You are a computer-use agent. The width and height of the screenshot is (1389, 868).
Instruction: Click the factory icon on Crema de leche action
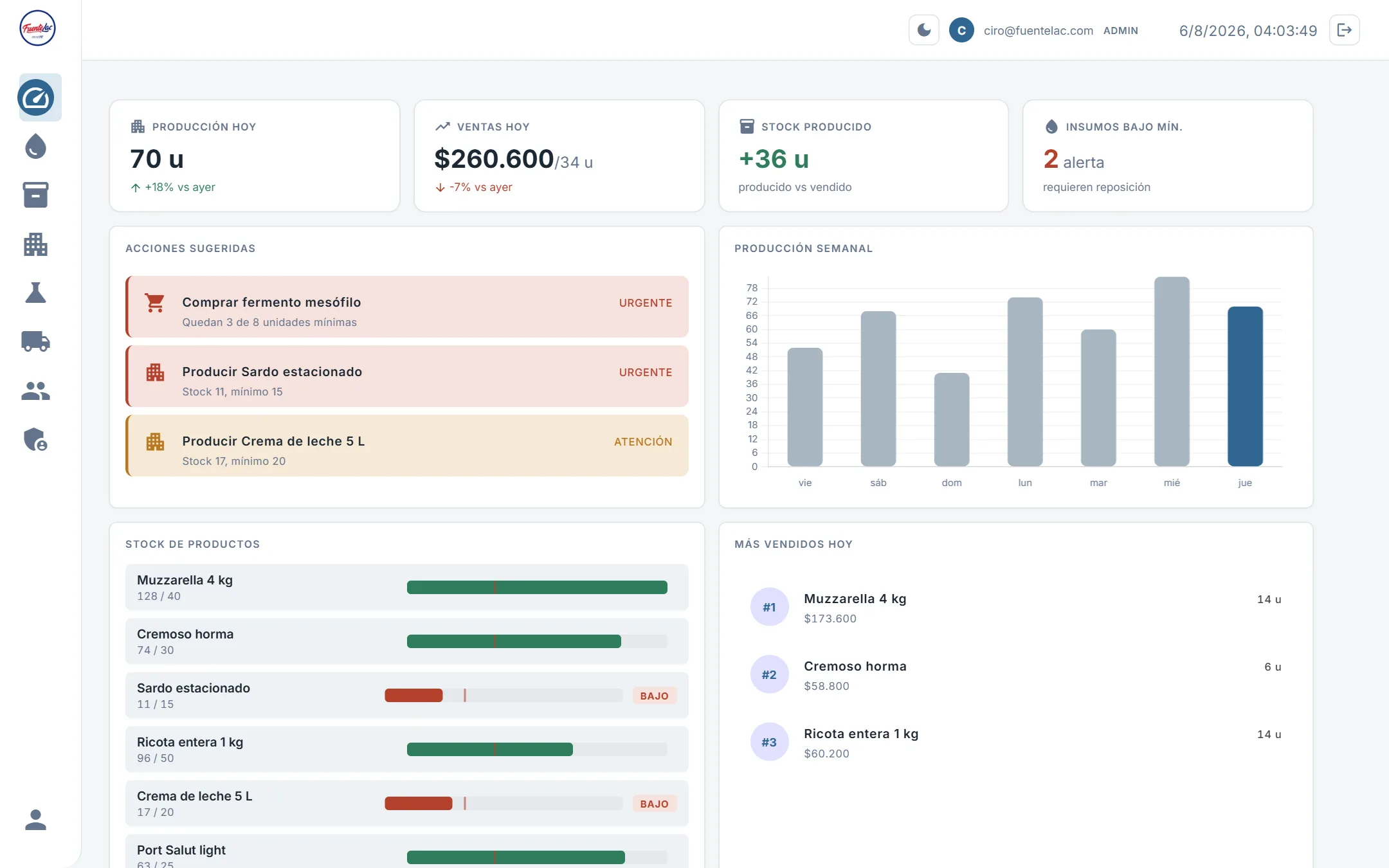[155, 442]
